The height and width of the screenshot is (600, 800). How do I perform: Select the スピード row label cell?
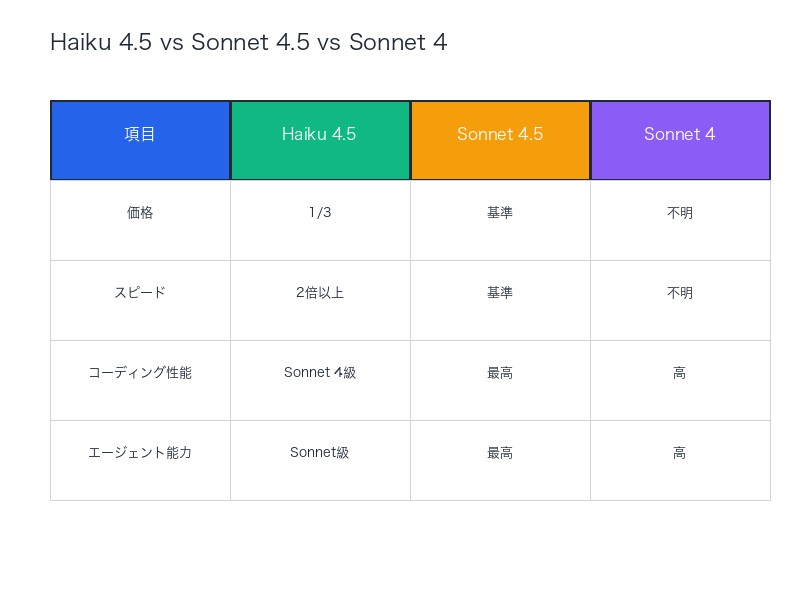tap(140, 293)
